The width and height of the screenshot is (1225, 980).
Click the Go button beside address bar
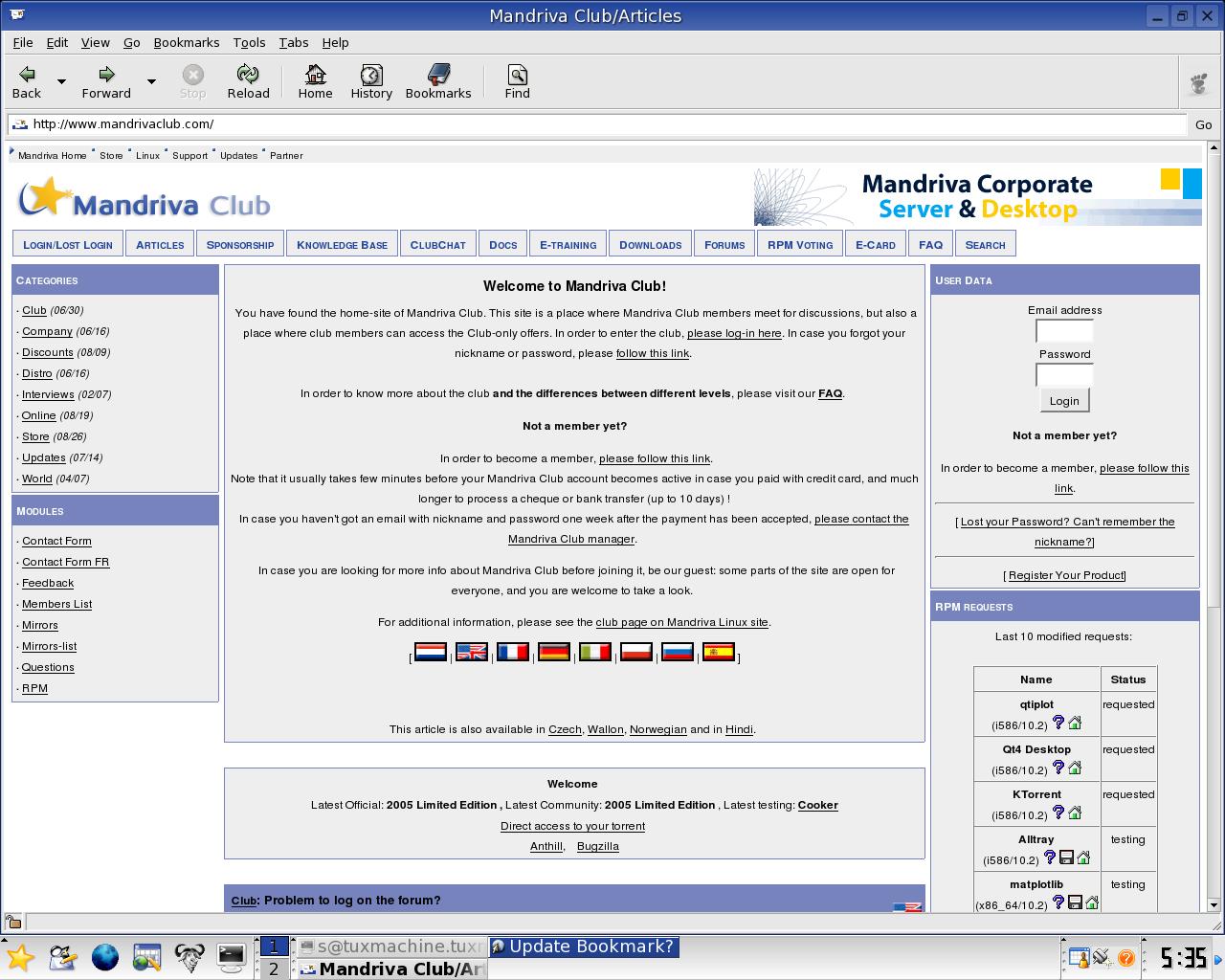point(1204,124)
